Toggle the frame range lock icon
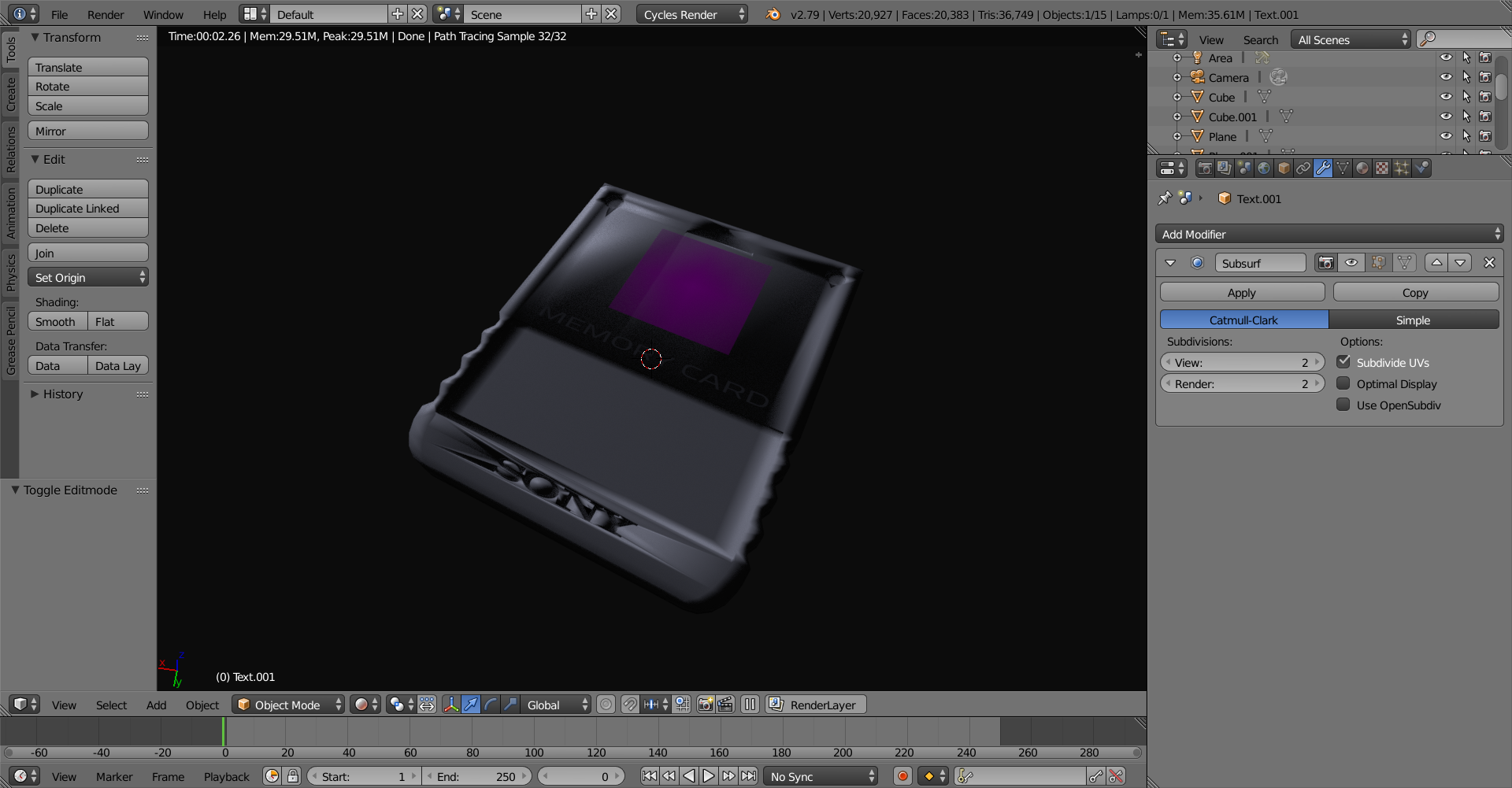Screen dimensions: 1512x788 pyautogui.click(x=293, y=776)
